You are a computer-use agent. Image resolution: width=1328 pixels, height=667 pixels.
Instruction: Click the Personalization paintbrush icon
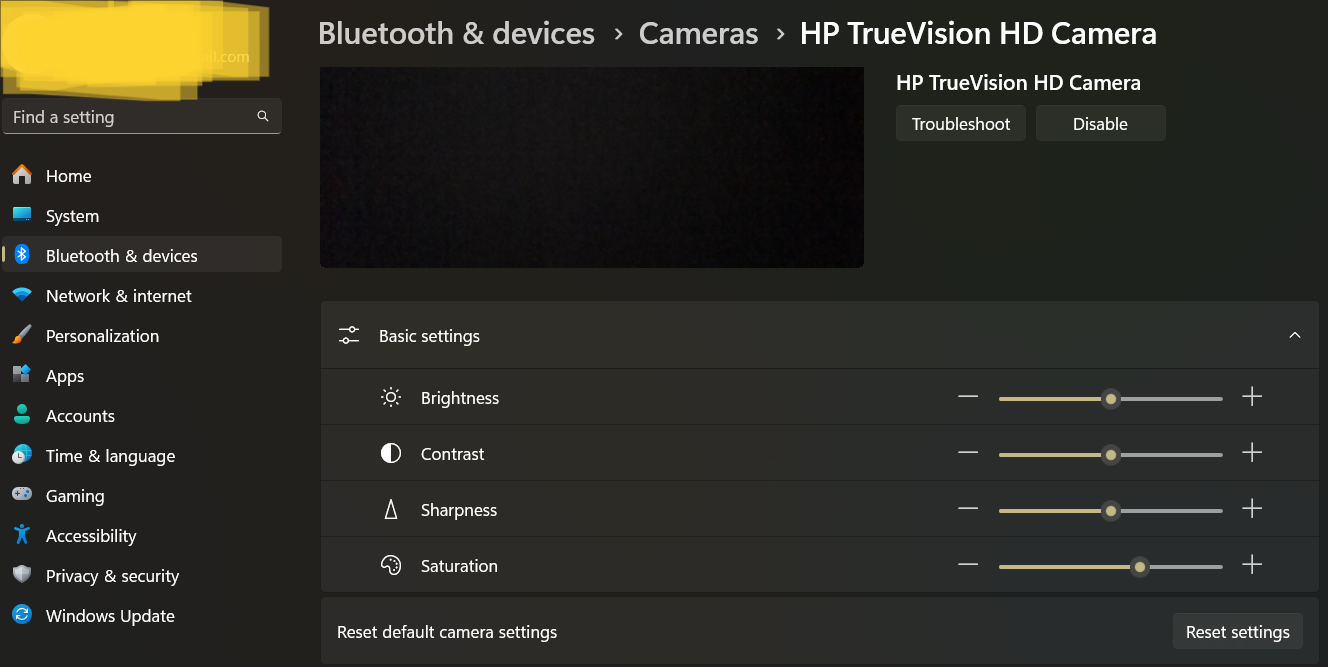tap(22, 335)
